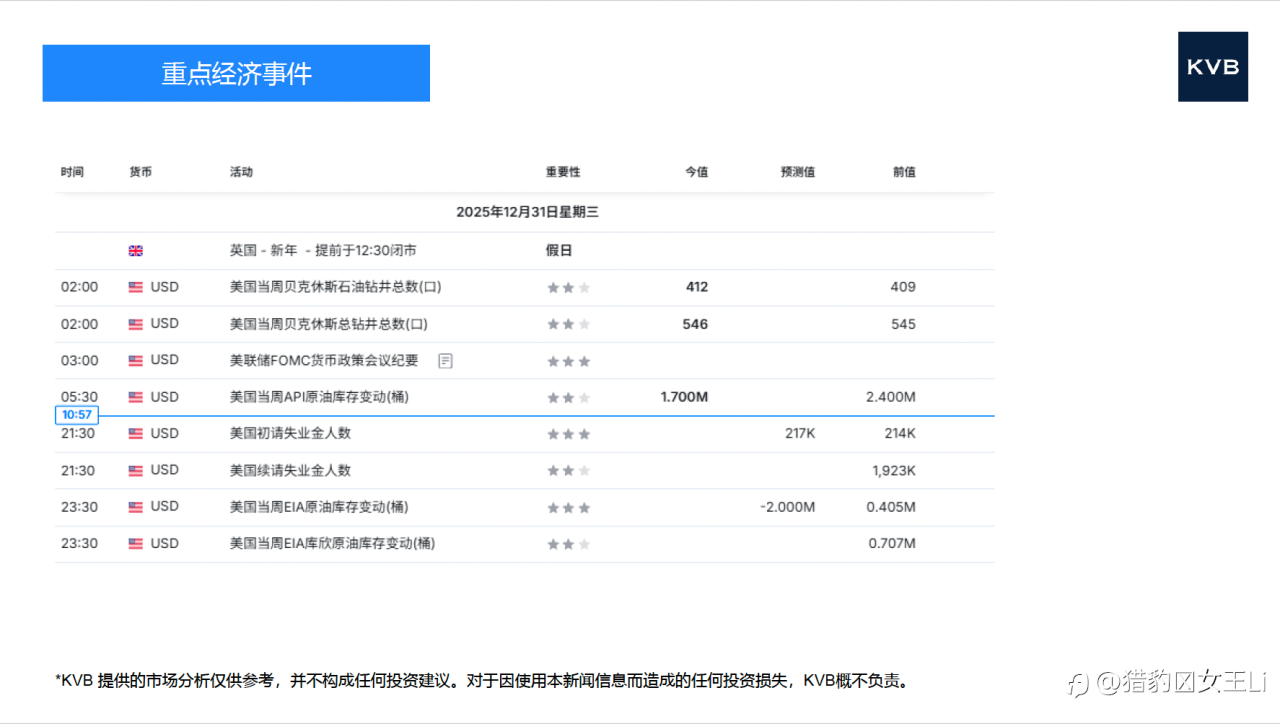Open the document icon beside FOMC minutes
The height and width of the screenshot is (724, 1280).
pos(445,361)
